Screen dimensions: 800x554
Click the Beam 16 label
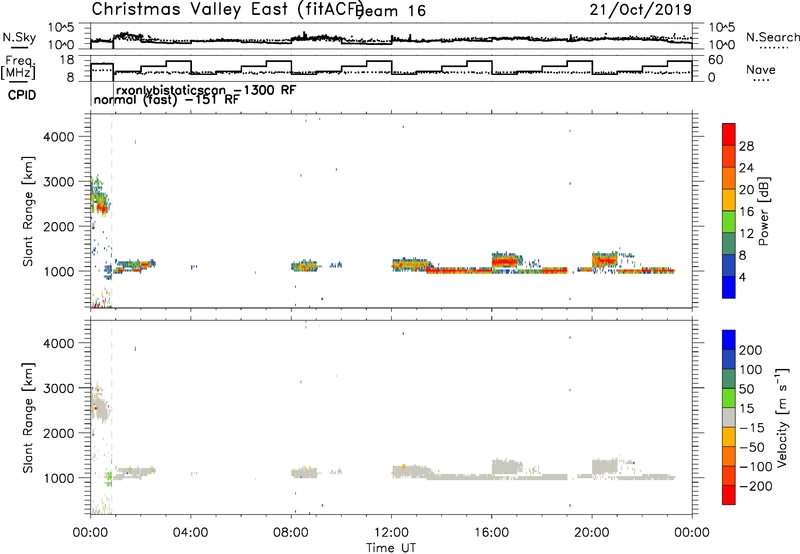(x=392, y=11)
